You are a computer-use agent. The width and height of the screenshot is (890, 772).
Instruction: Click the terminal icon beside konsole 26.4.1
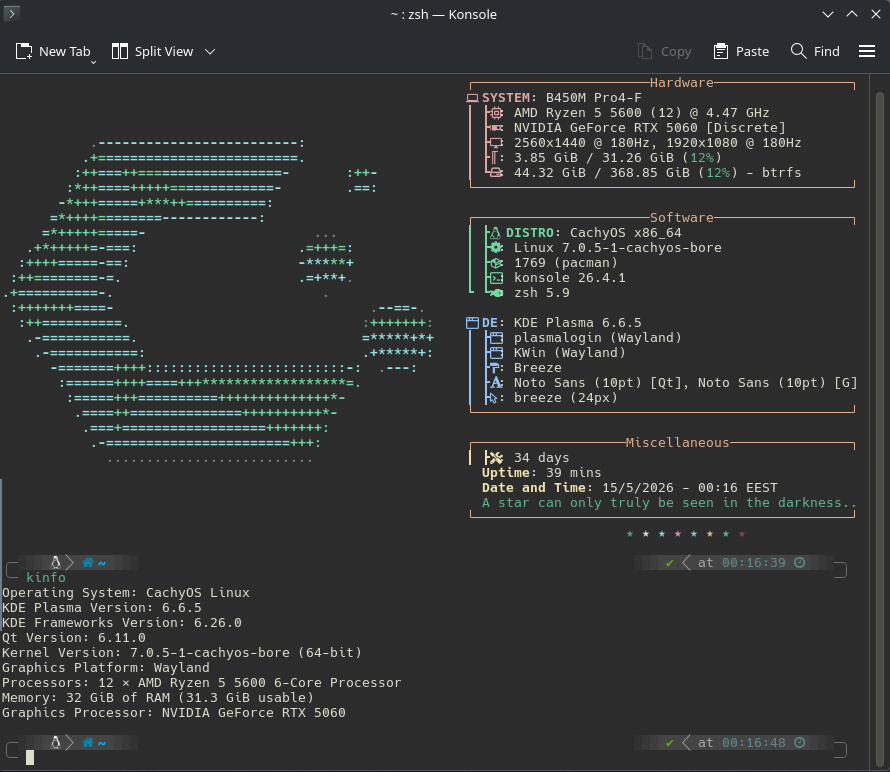(x=497, y=278)
